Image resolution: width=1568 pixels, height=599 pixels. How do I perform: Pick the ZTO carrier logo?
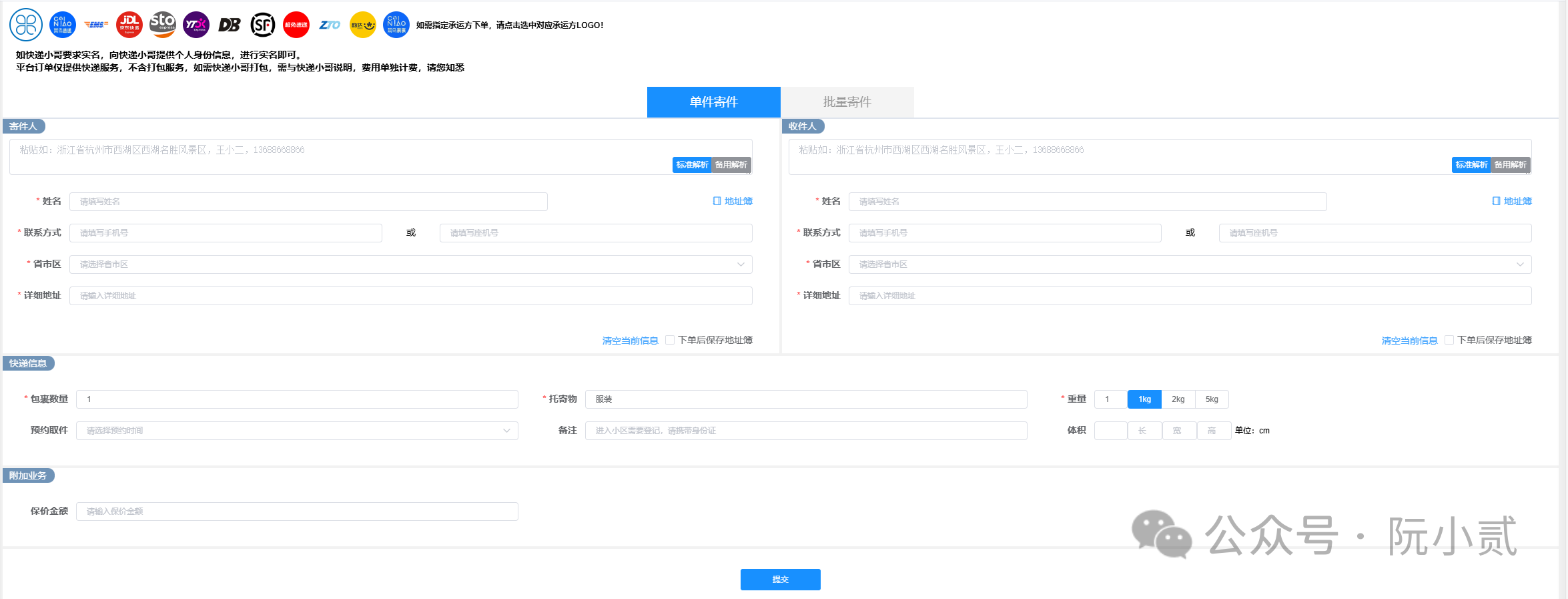pos(330,25)
